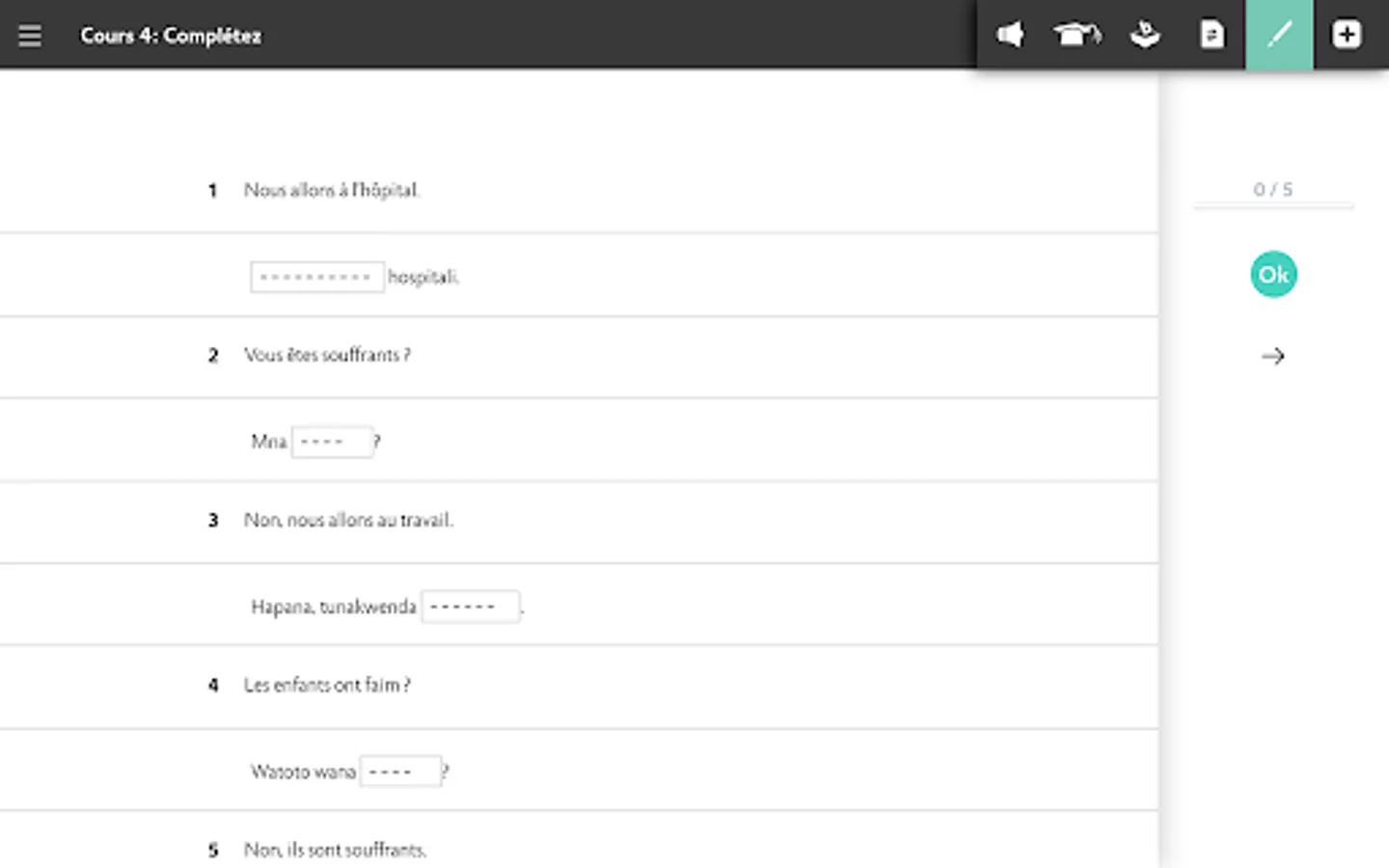Click the letter tray vocabulary icon
The image size is (1389, 868).
point(1145,36)
